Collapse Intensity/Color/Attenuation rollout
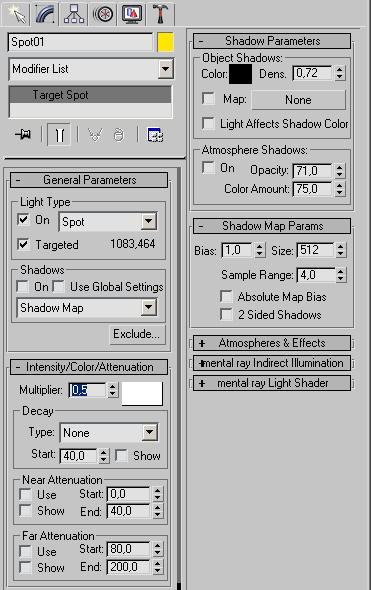The height and width of the screenshot is (590, 371). coord(89,367)
